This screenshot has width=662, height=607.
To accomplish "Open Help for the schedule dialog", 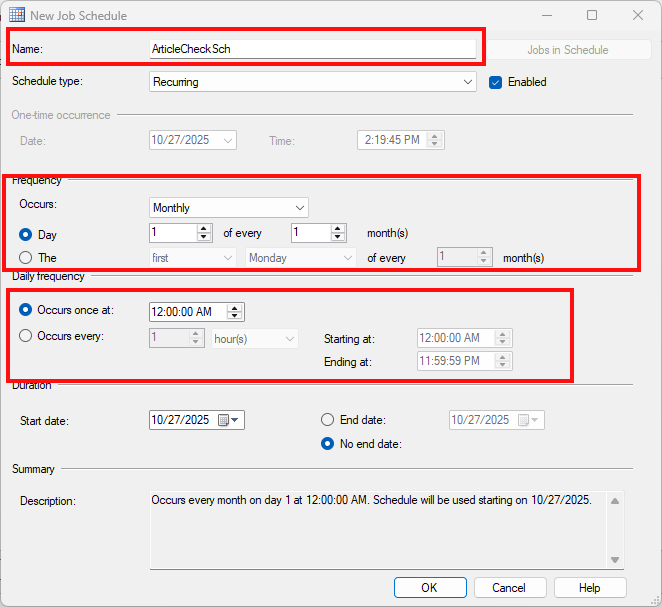I will (x=590, y=588).
